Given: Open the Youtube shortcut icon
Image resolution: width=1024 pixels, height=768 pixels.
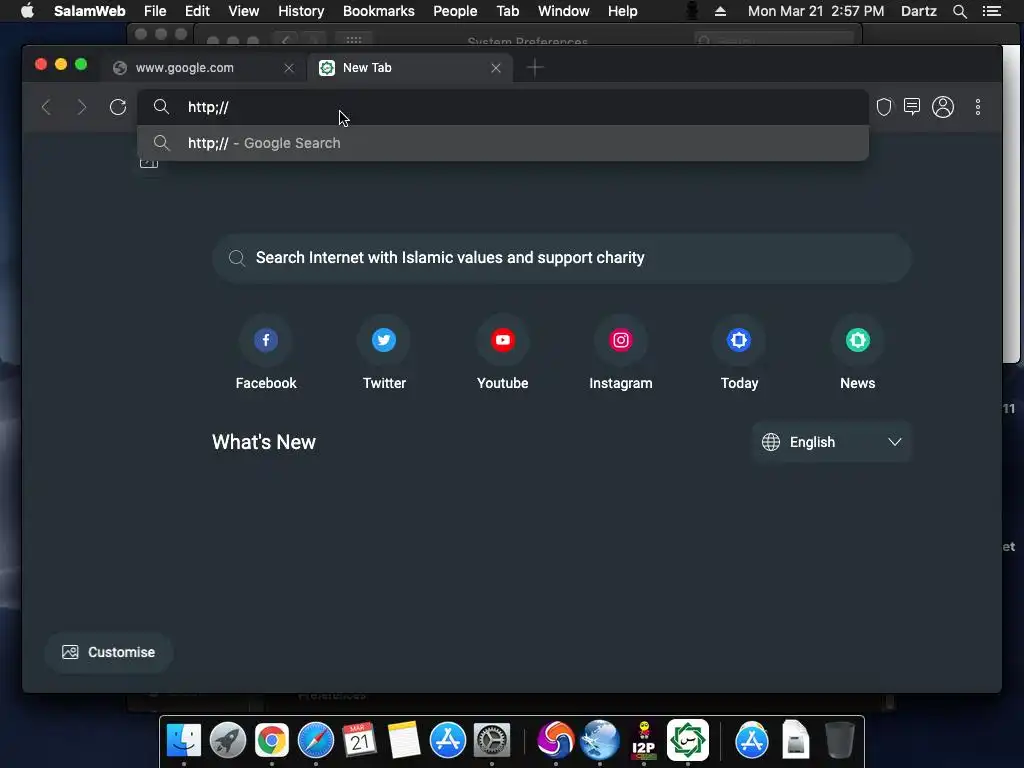Looking at the screenshot, I should [x=502, y=340].
